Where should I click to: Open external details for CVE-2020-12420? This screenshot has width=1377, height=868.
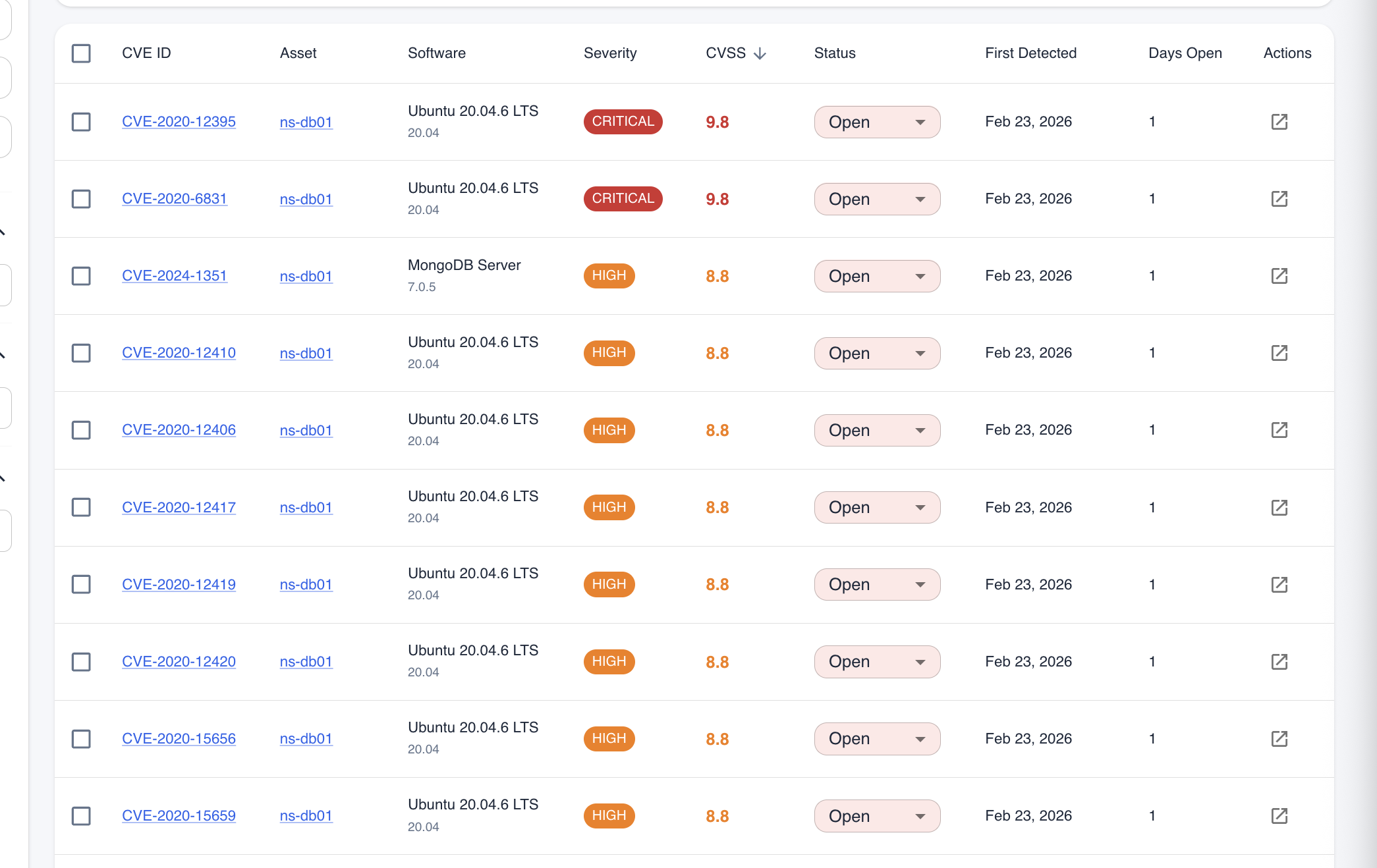tap(1280, 661)
